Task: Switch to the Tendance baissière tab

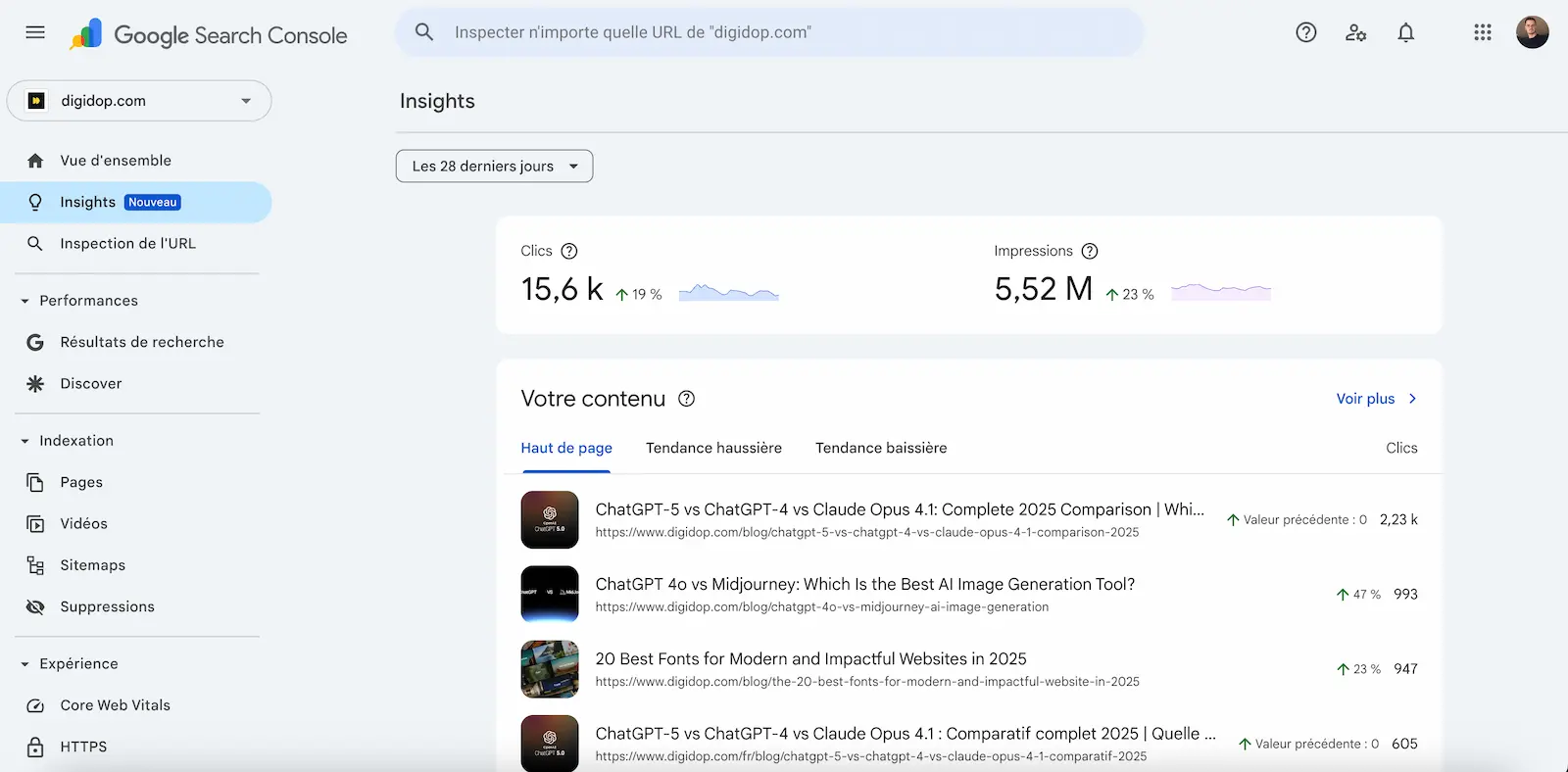Action: pos(881,448)
